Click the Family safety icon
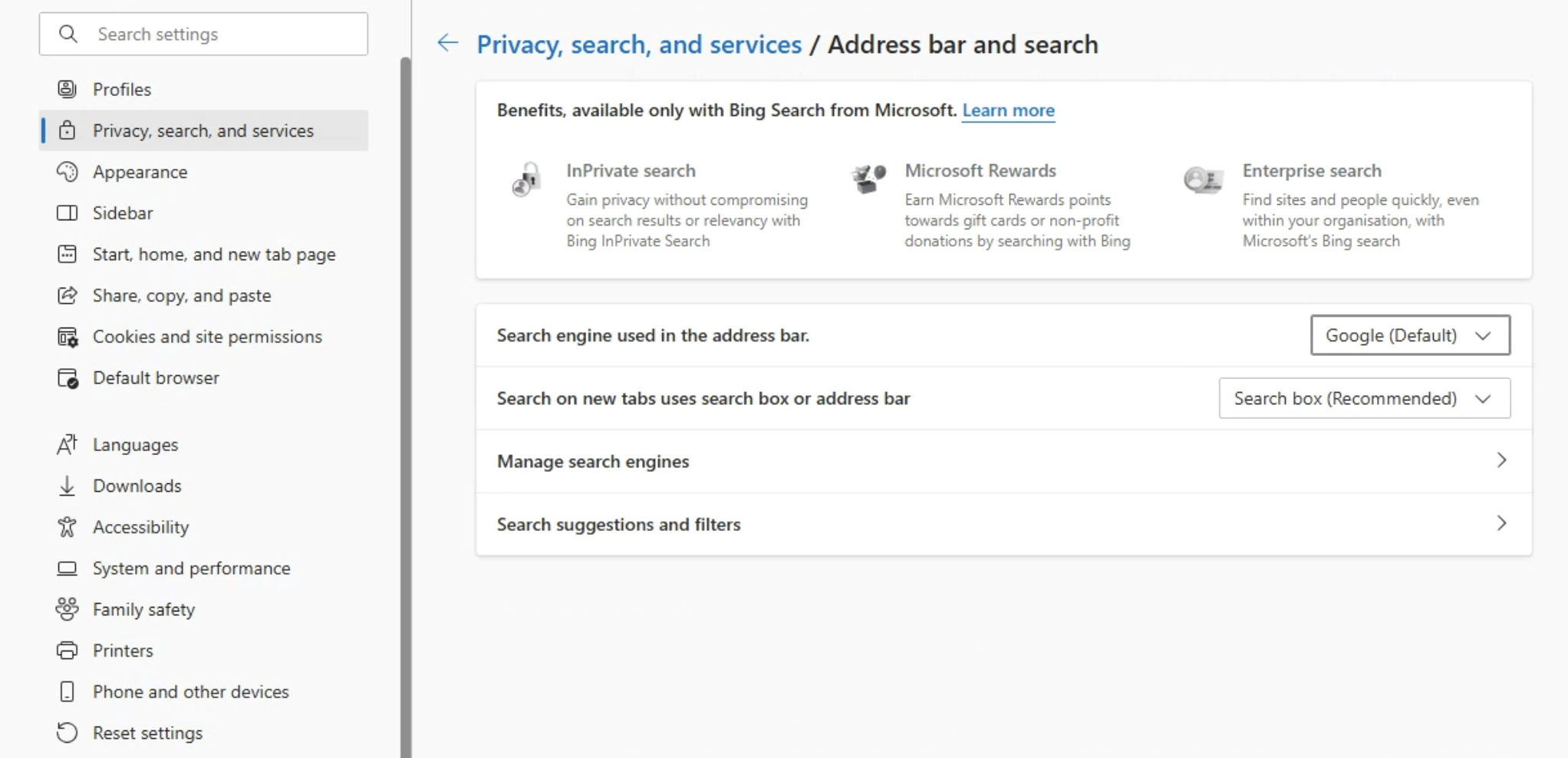 point(68,609)
